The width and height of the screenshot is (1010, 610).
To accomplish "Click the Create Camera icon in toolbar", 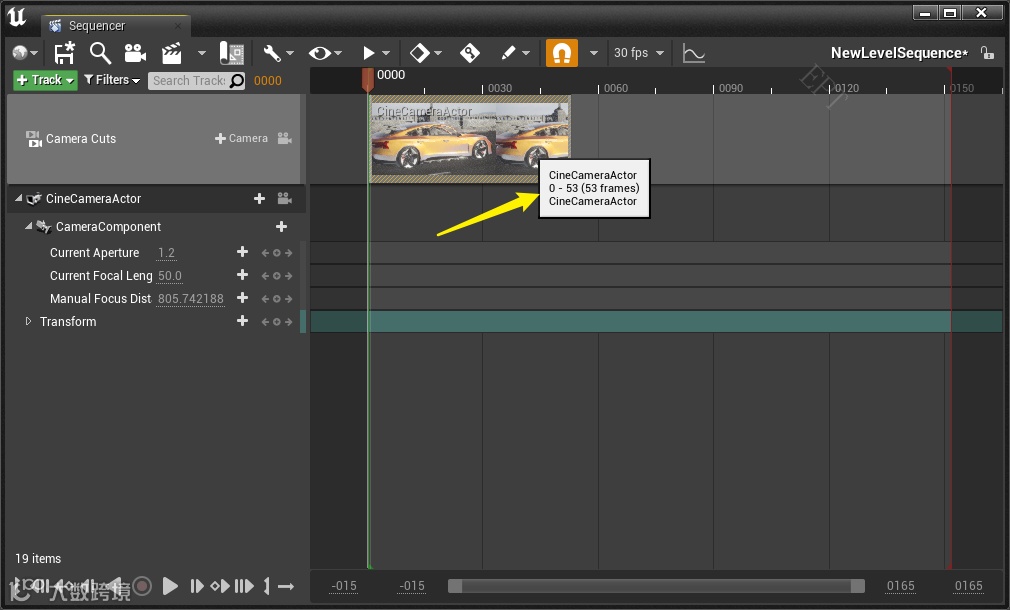I will pyautogui.click(x=135, y=53).
